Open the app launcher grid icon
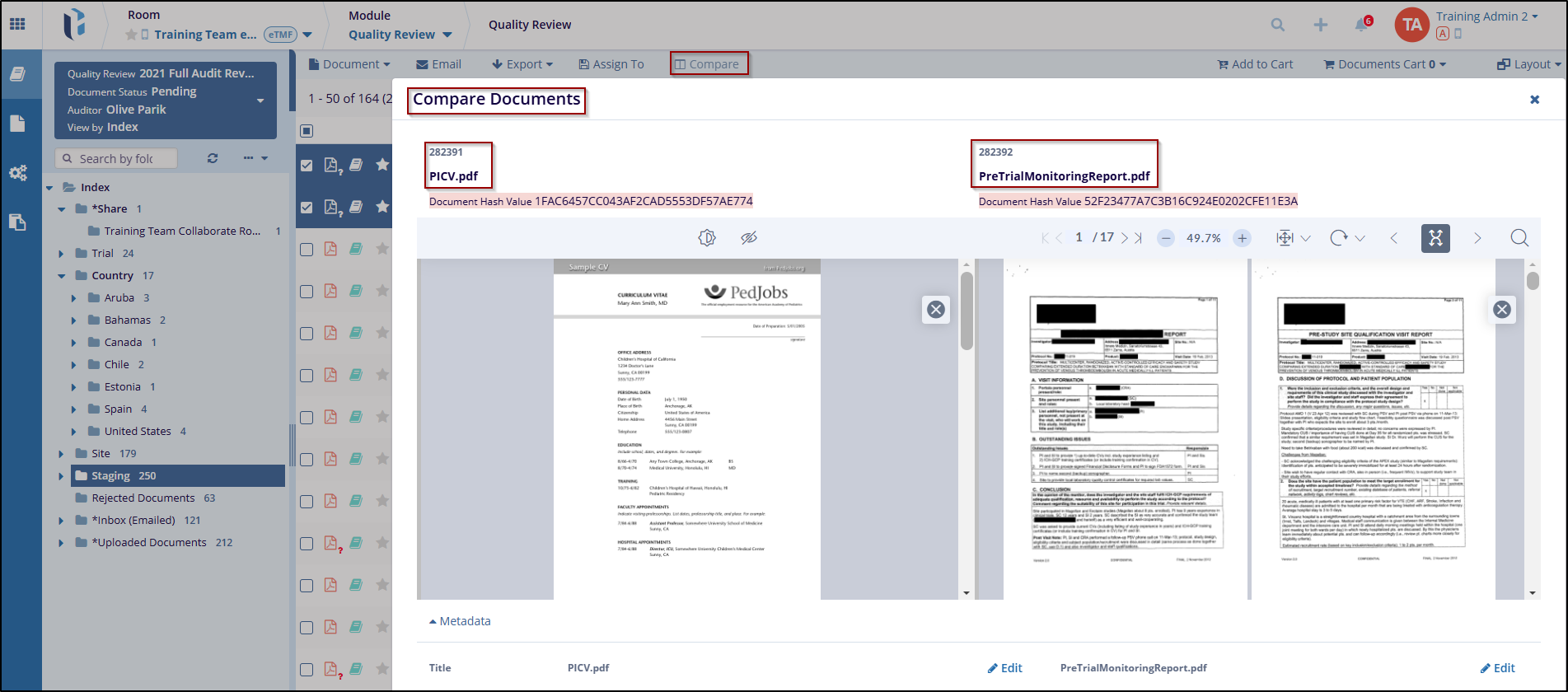The width and height of the screenshot is (1568, 692). (x=17, y=25)
